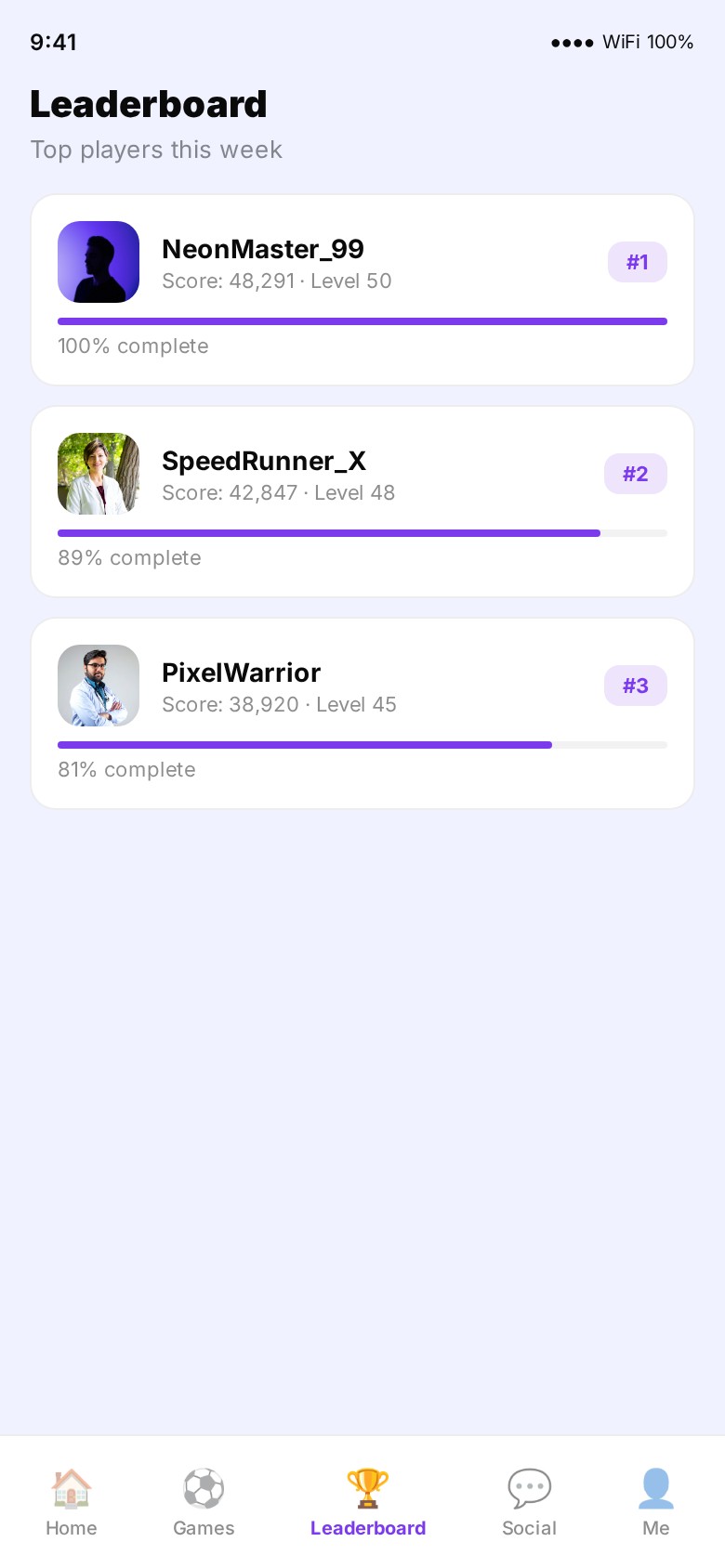Click the #1 rank badge
This screenshot has height=1568, width=725.
pyautogui.click(x=637, y=262)
